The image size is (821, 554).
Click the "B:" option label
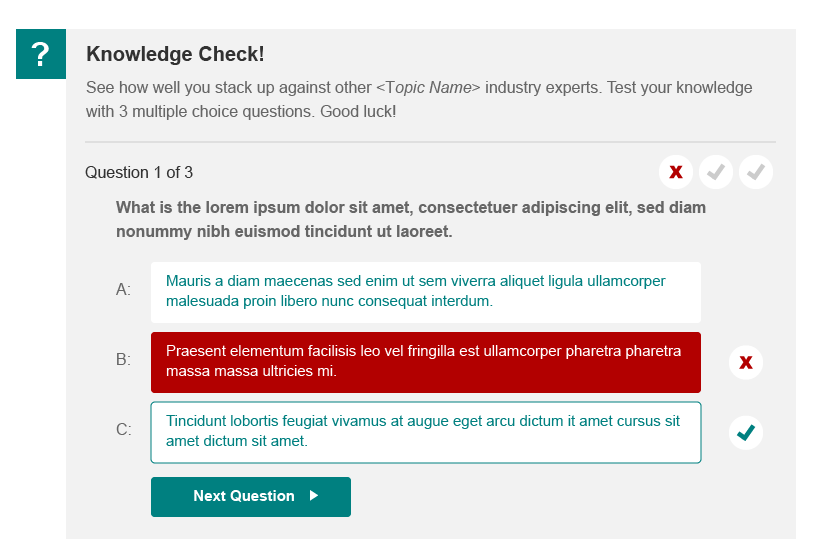pos(124,360)
